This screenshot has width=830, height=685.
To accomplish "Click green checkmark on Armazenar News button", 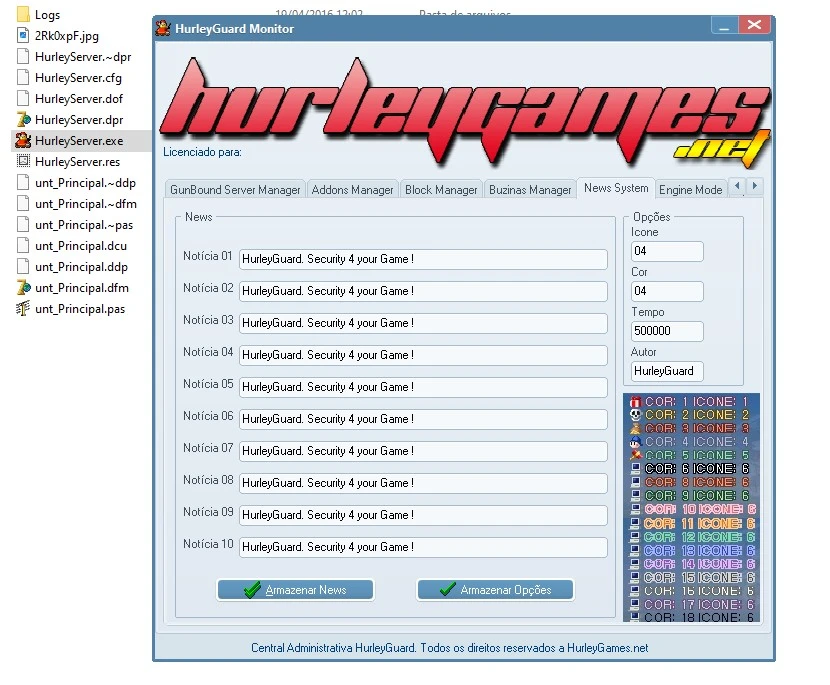I will click(252, 590).
